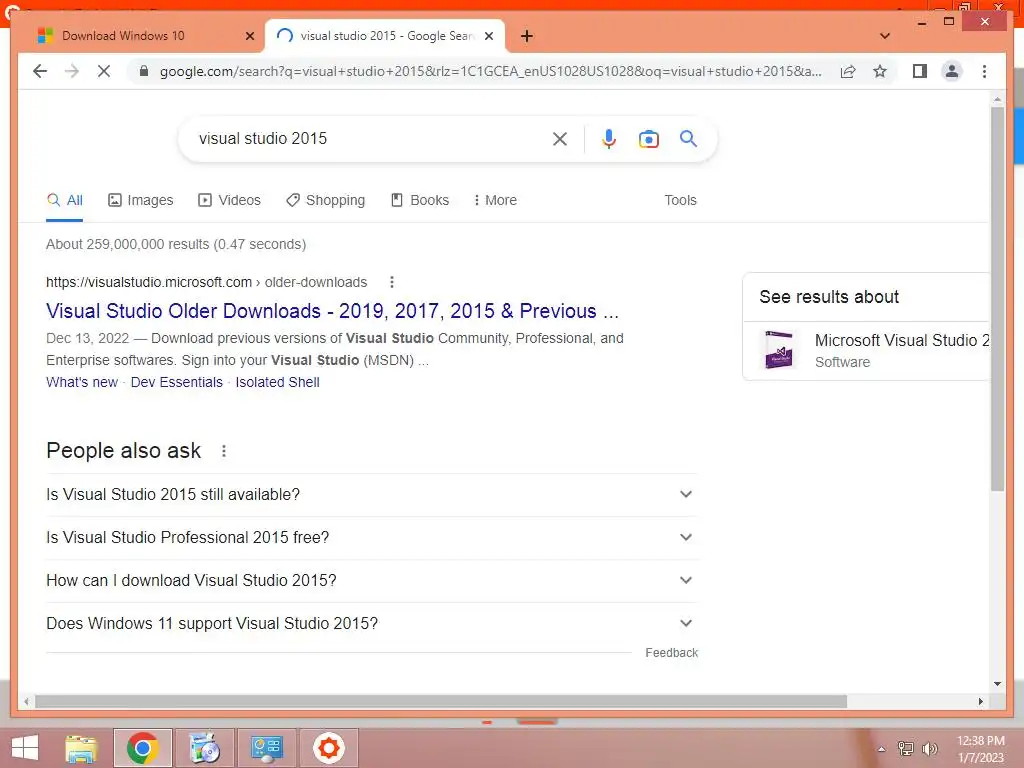Click the horizontal scrollbar thumb

(441, 702)
